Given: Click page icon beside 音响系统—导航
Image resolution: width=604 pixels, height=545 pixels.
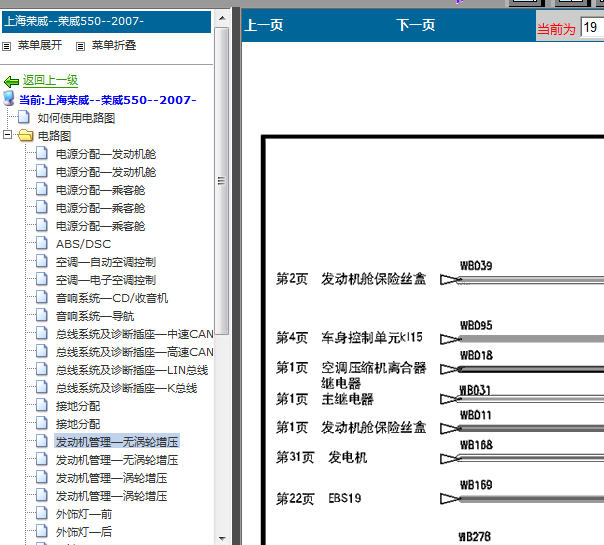Looking at the screenshot, I should 42,315.
